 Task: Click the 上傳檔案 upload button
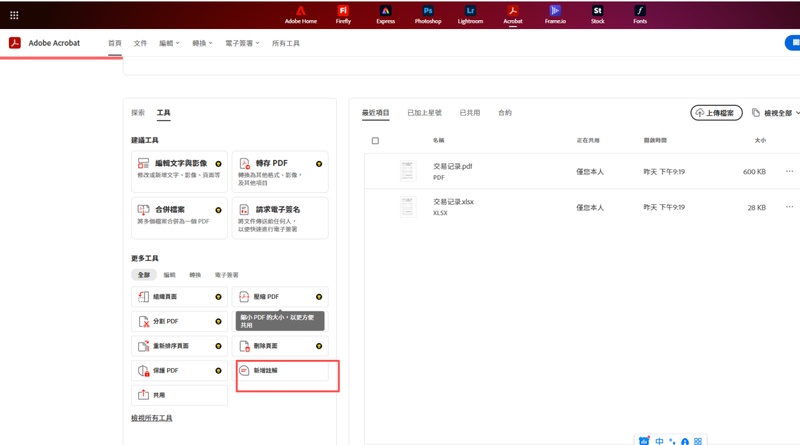pyautogui.click(x=716, y=113)
